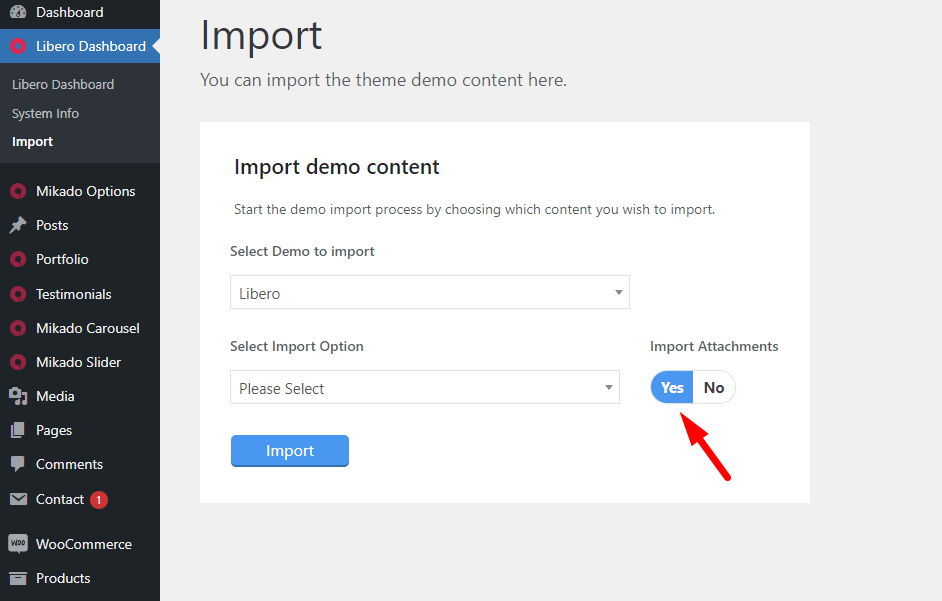Image resolution: width=942 pixels, height=601 pixels.
Task: Click the Contact notification badge
Action: point(99,499)
